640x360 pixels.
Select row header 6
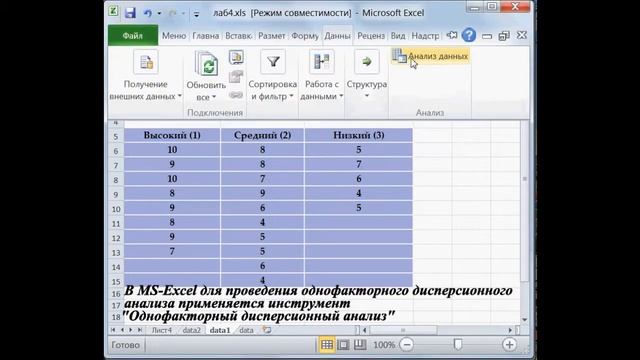click(116, 151)
